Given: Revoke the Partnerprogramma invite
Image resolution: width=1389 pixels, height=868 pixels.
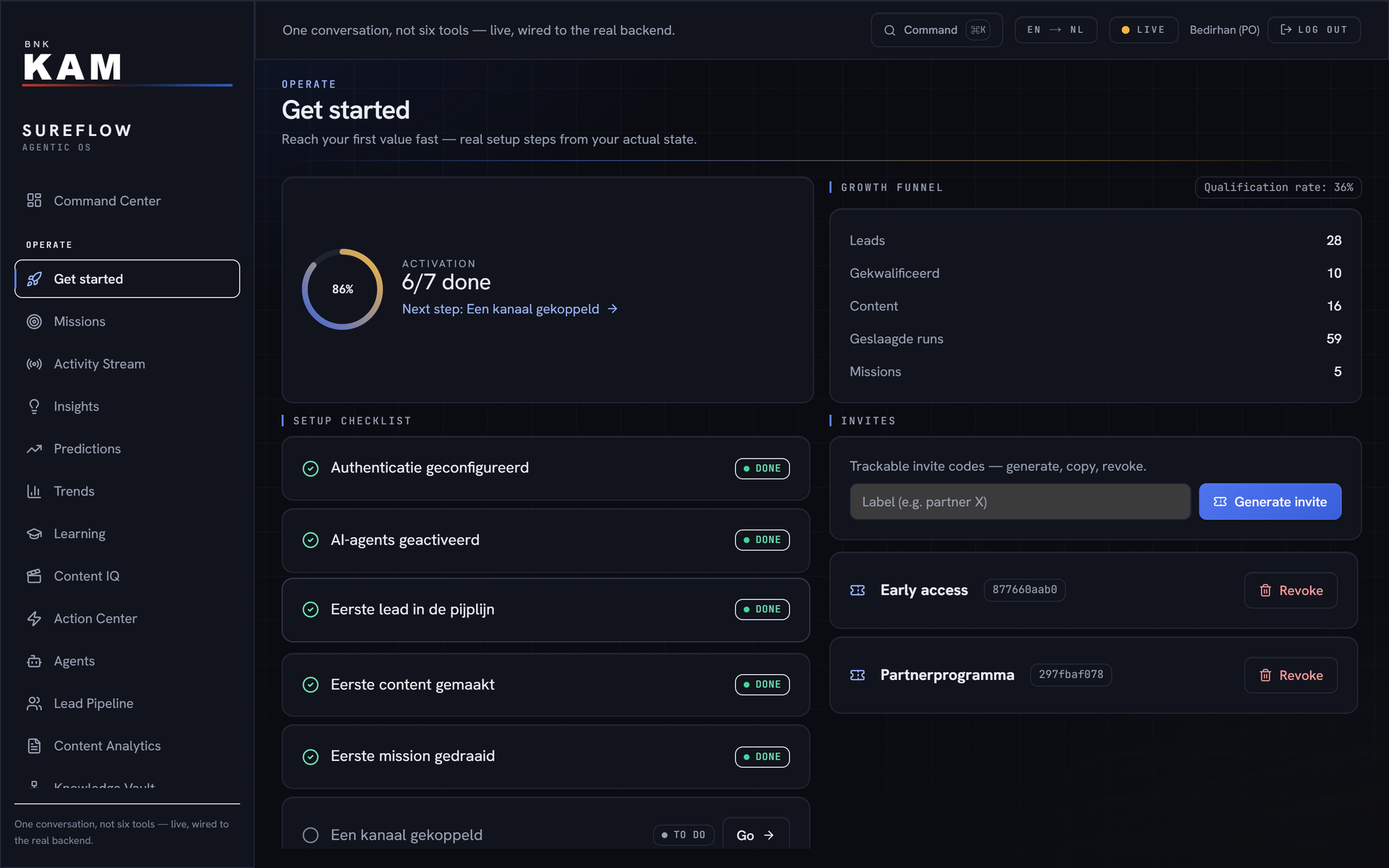Looking at the screenshot, I should coord(1291,675).
